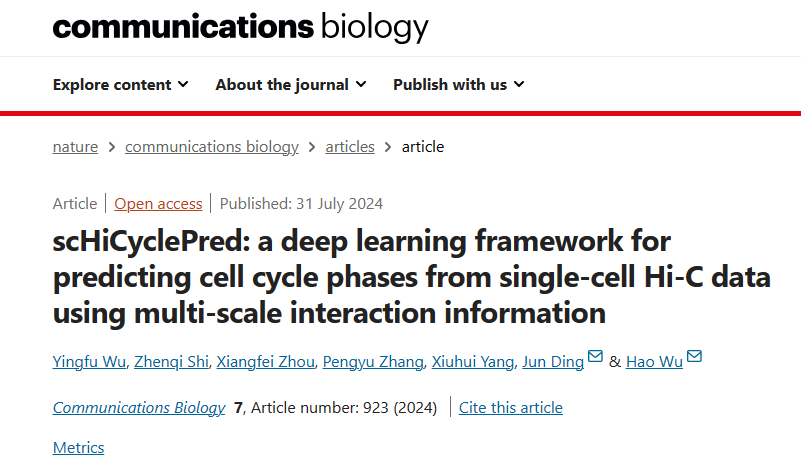
Task: Click email envelope icon next to Hao Wu
Action: 695,357
